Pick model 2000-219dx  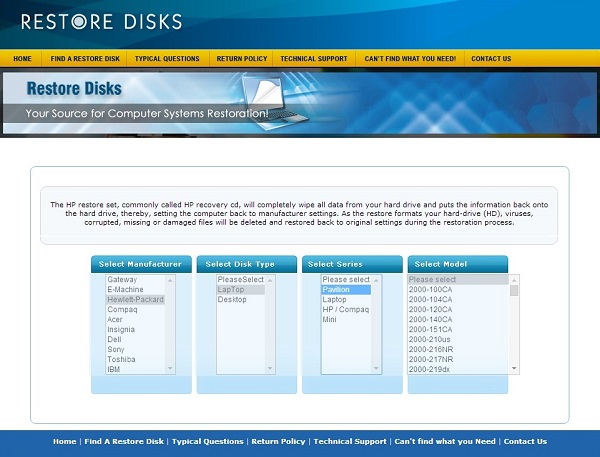(x=458, y=369)
